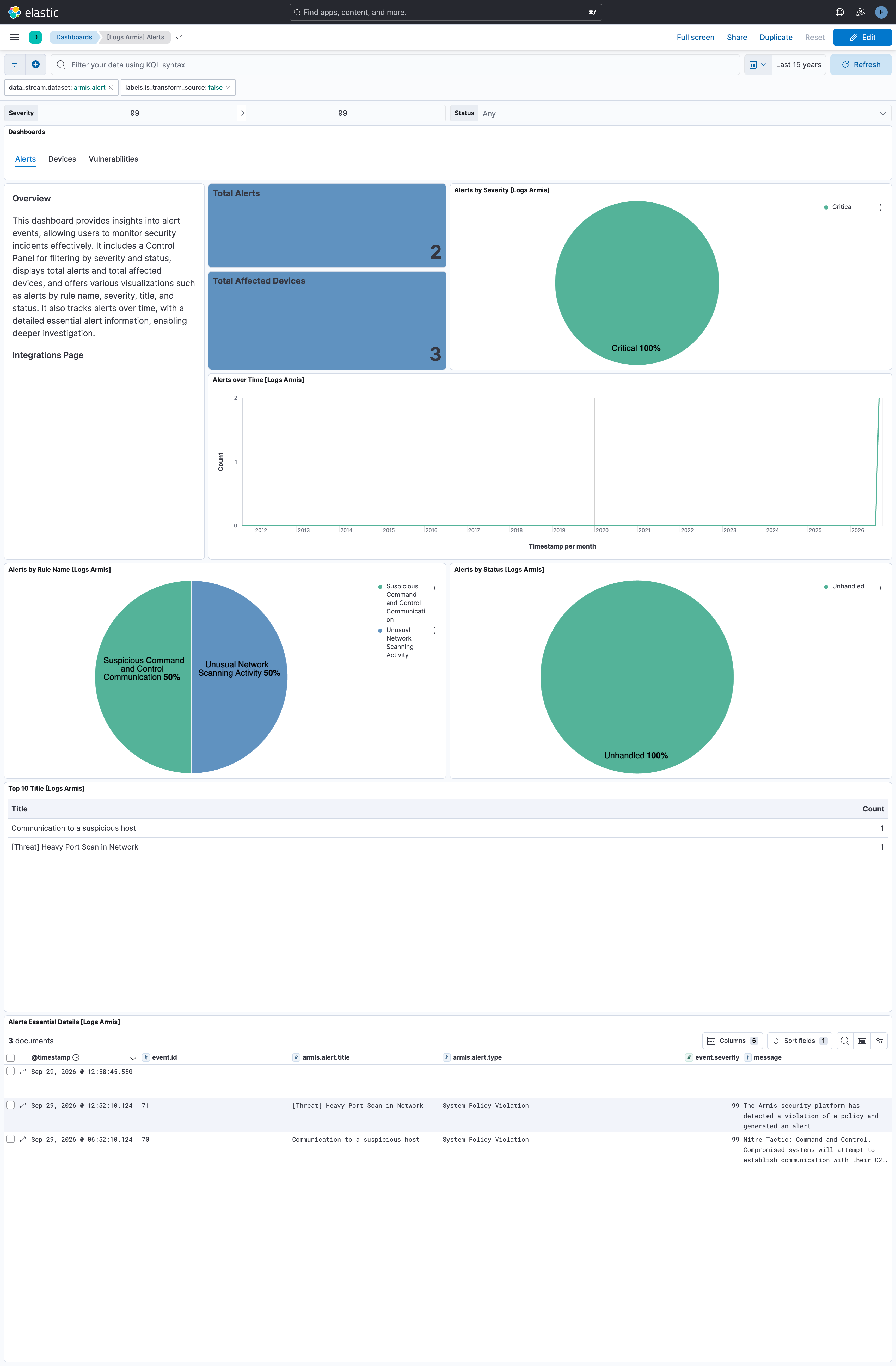This screenshot has height=1366, width=896.
Task: Click the Reset button
Action: tap(814, 37)
